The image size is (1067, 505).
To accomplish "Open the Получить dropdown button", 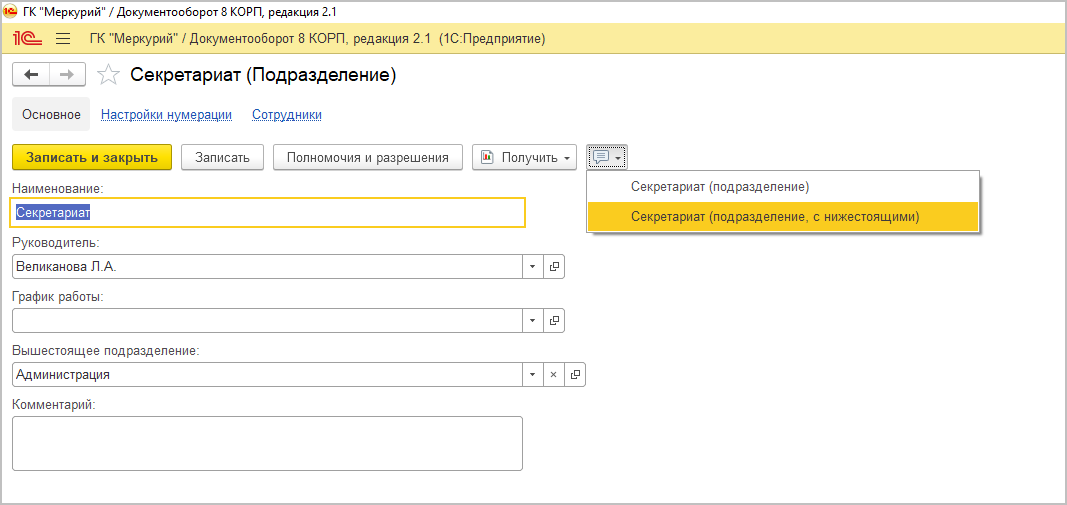I will click(x=524, y=157).
